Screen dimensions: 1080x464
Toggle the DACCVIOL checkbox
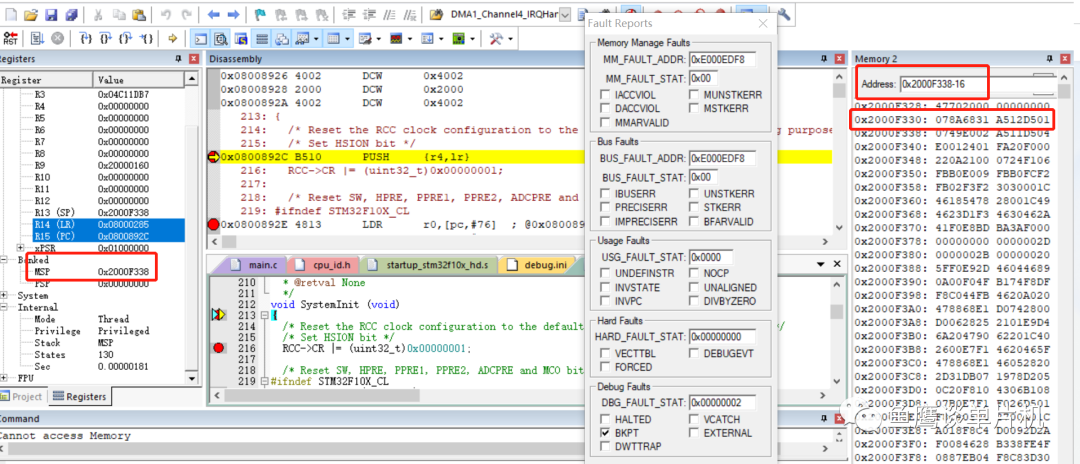click(605, 108)
